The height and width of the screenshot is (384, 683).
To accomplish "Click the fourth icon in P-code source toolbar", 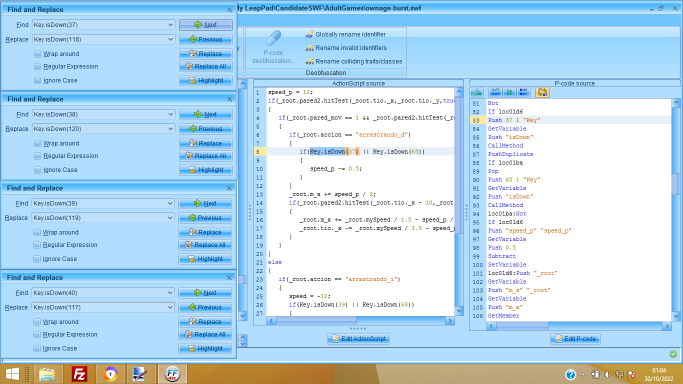I will (524, 92).
